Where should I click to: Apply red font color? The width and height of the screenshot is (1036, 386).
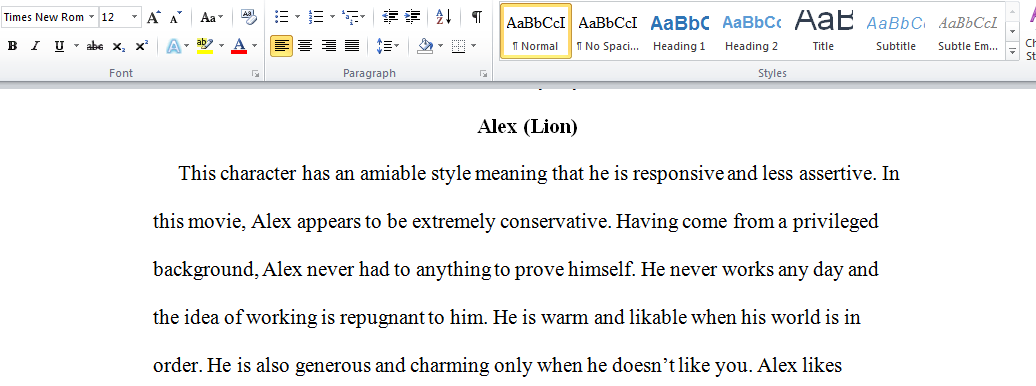tap(239, 46)
